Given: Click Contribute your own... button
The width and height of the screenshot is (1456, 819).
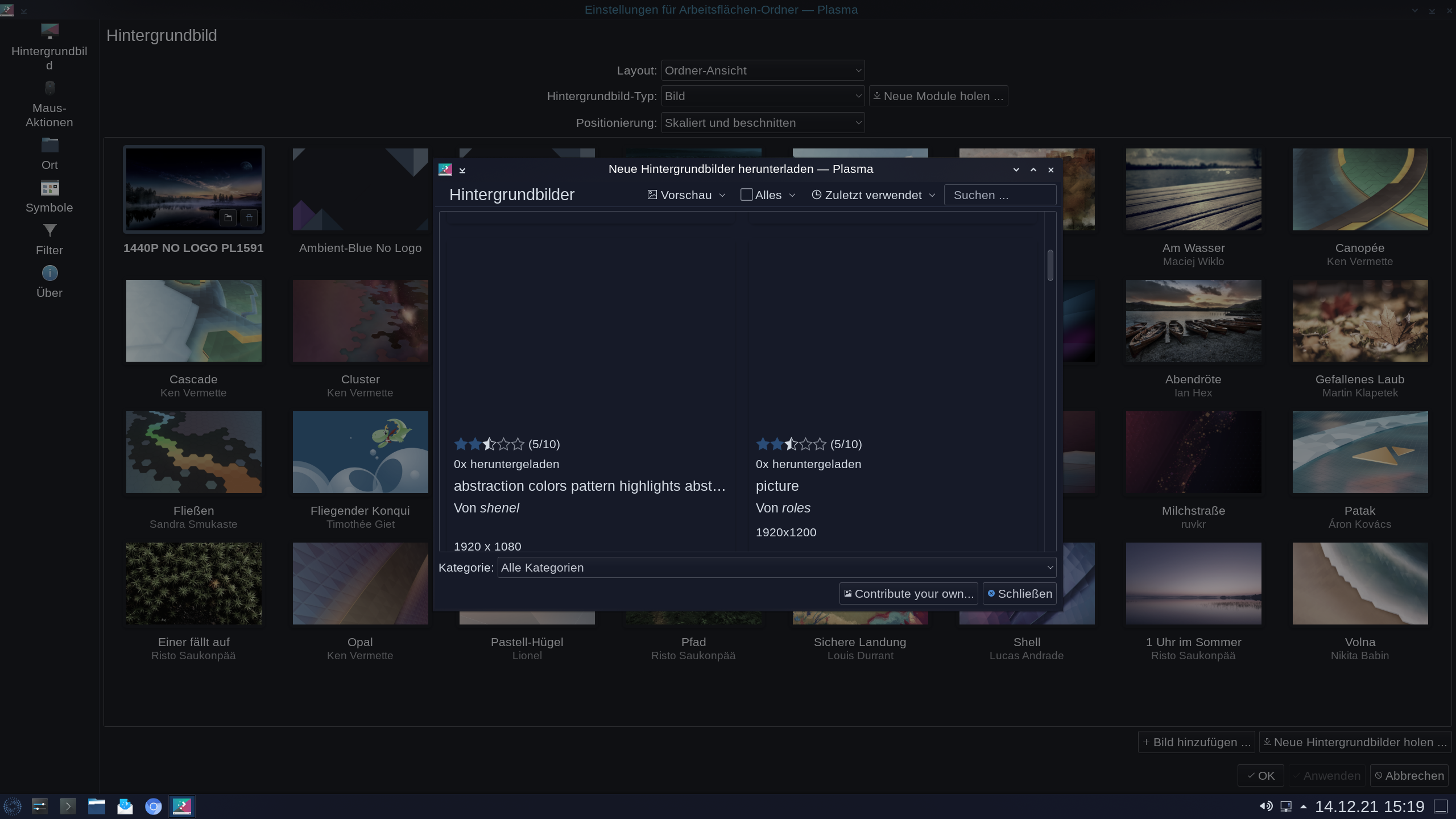Looking at the screenshot, I should click(908, 594).
